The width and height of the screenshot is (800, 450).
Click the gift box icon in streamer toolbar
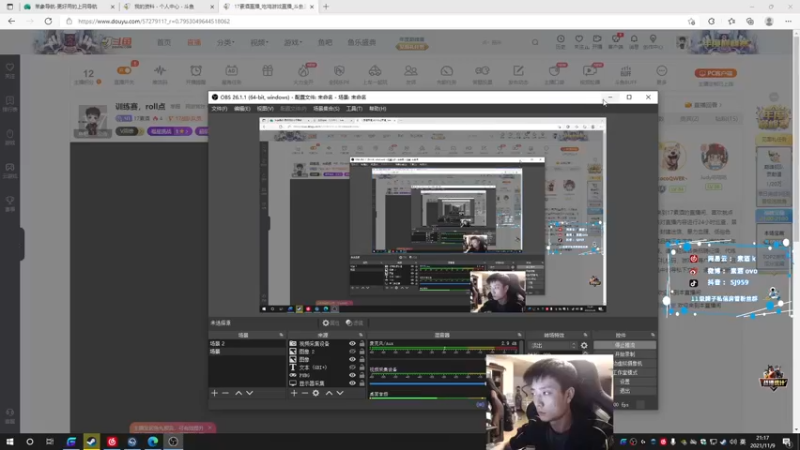tap(267, 71)
